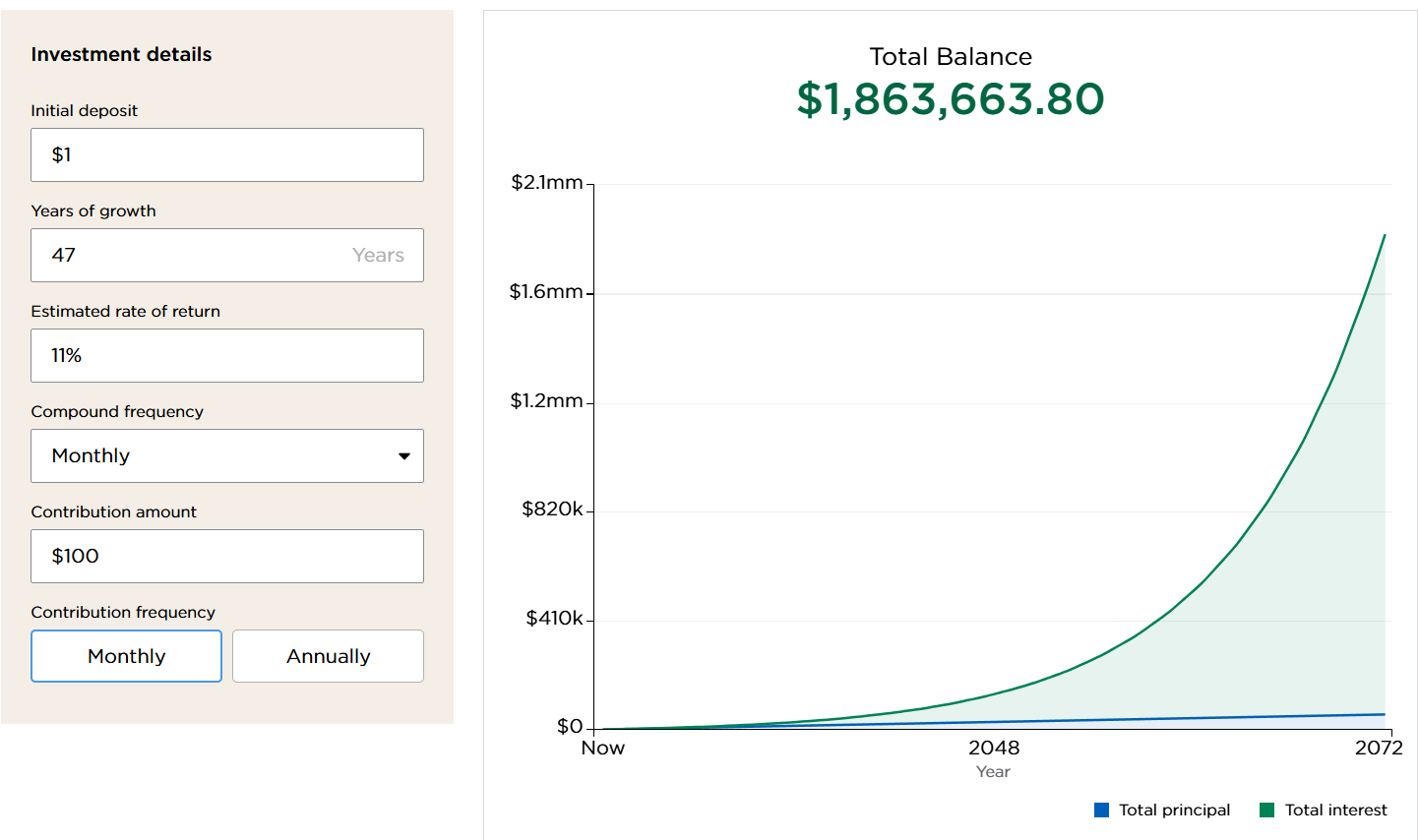The image size is (1418, 840).
Task: Click the Now label on the chart axis
Action: click(x=602, y=748)
